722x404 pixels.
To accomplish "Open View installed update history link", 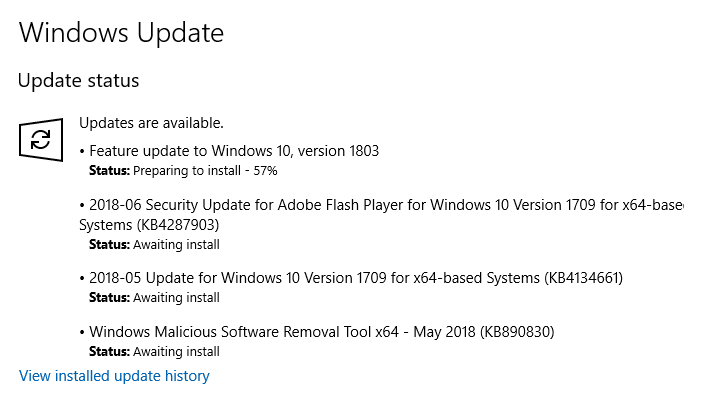I will [114, 376].
